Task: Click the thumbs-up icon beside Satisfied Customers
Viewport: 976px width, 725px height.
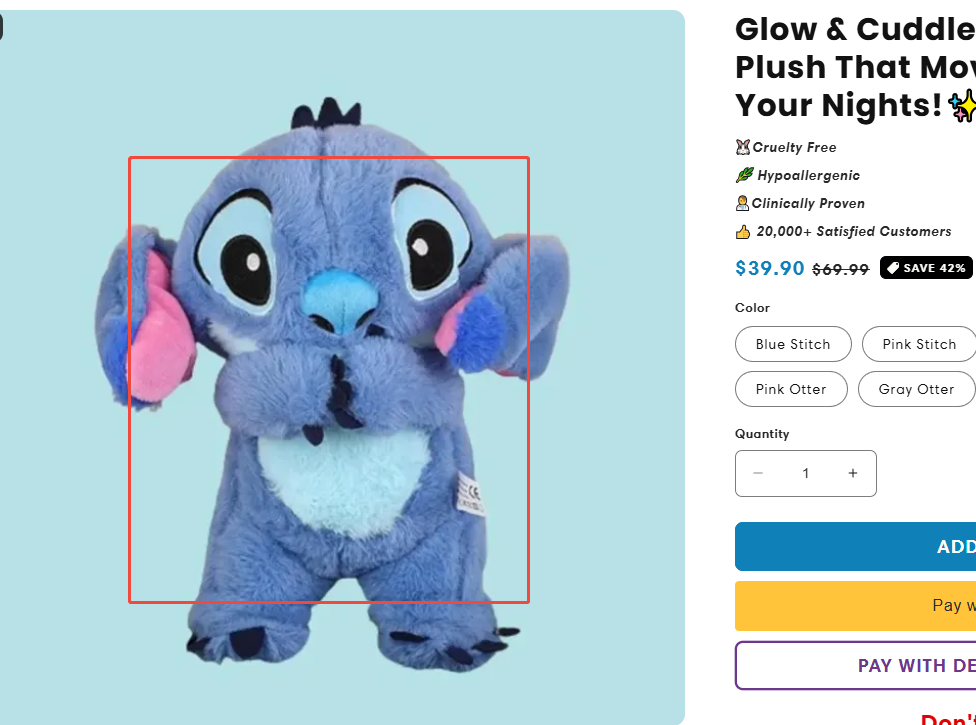Action: tap(743, 232)
